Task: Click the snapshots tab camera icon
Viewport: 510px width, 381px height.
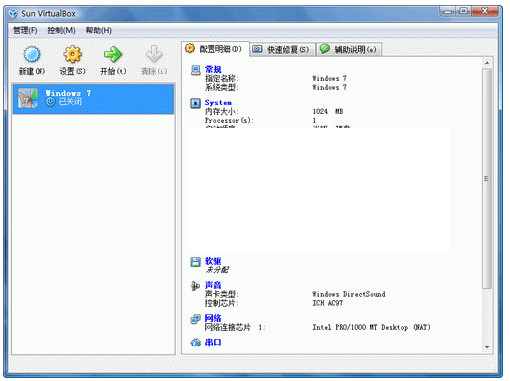Action: click(257, 49)
